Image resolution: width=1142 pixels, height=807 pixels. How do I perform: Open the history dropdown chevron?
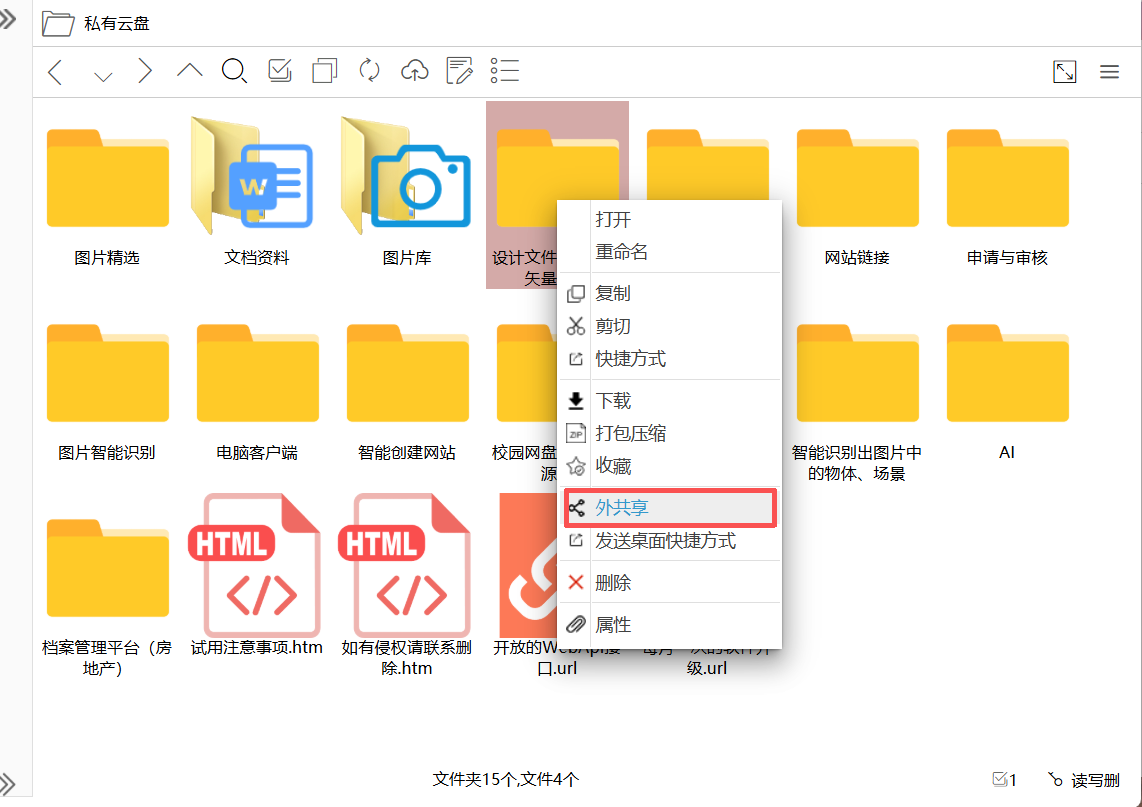[x=102, y=74]
